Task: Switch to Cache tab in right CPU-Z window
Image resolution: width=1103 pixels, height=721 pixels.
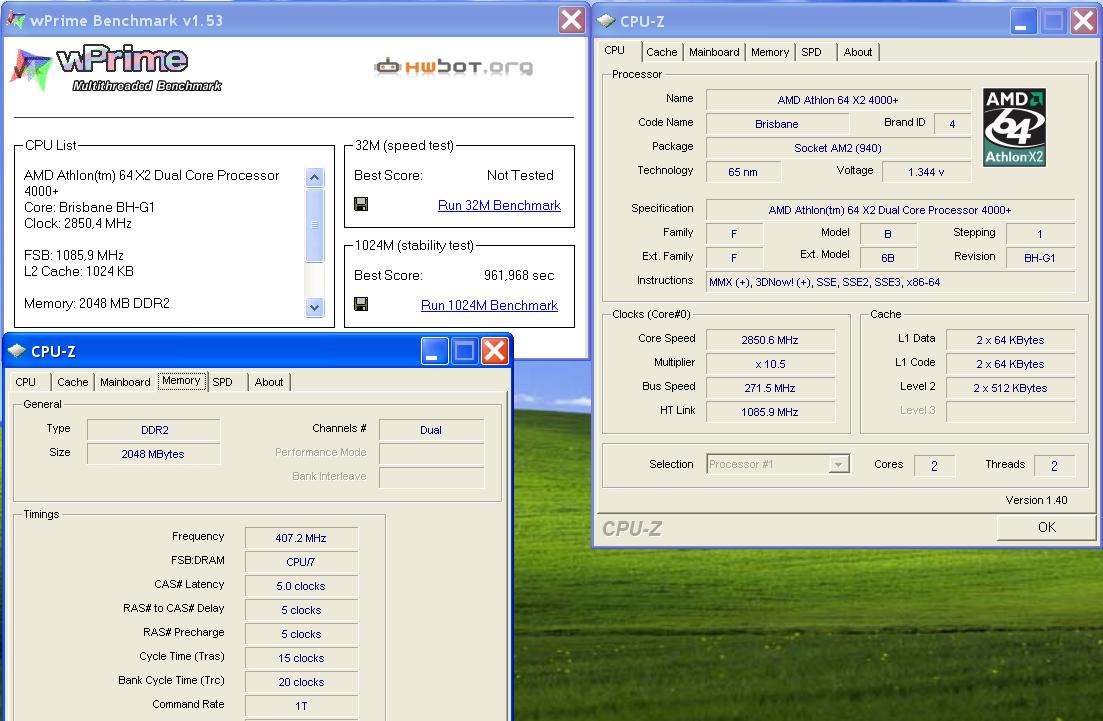Action: point(661,52)
